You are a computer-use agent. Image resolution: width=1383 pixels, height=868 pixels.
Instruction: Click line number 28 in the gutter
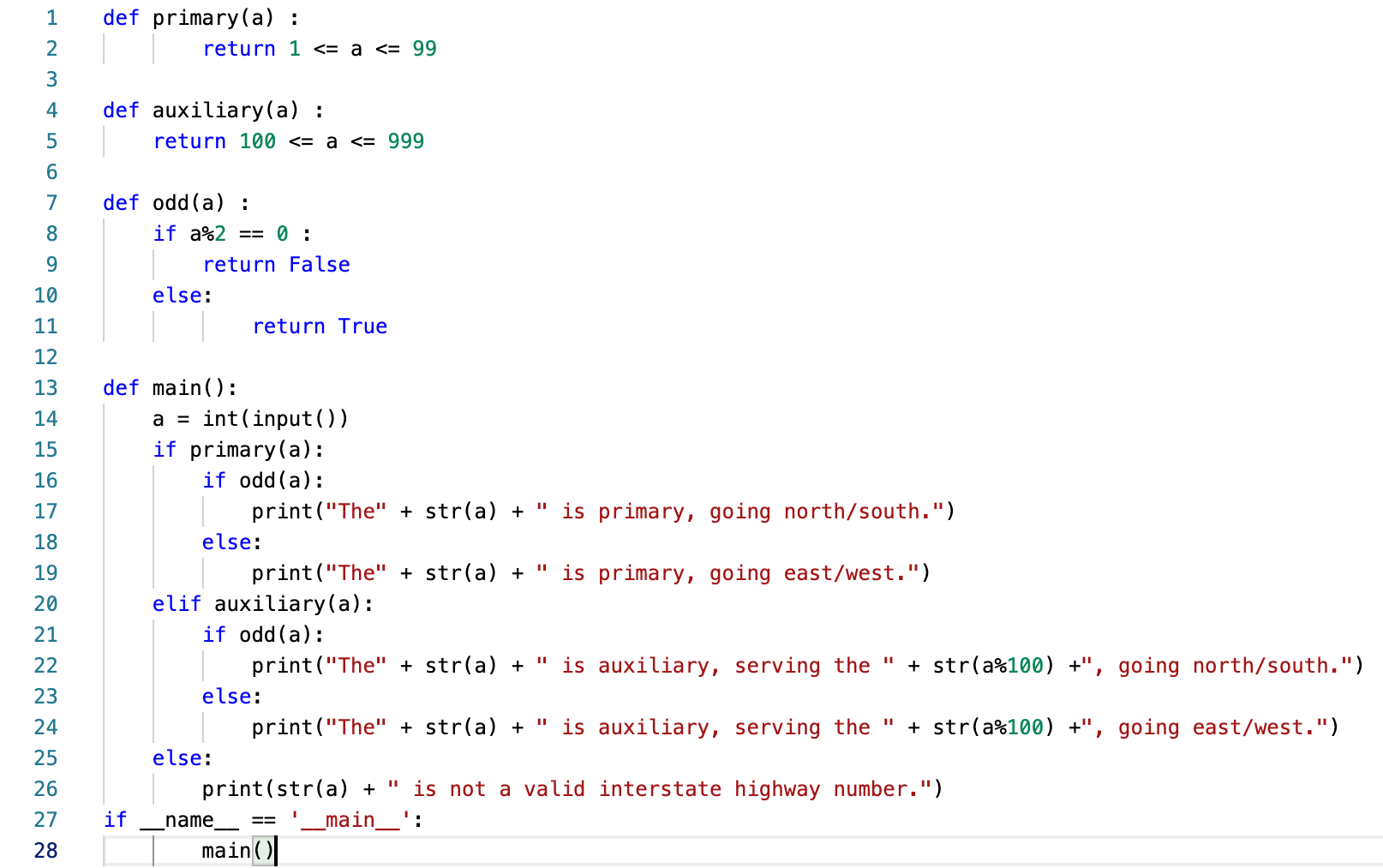tap(45, 851)
